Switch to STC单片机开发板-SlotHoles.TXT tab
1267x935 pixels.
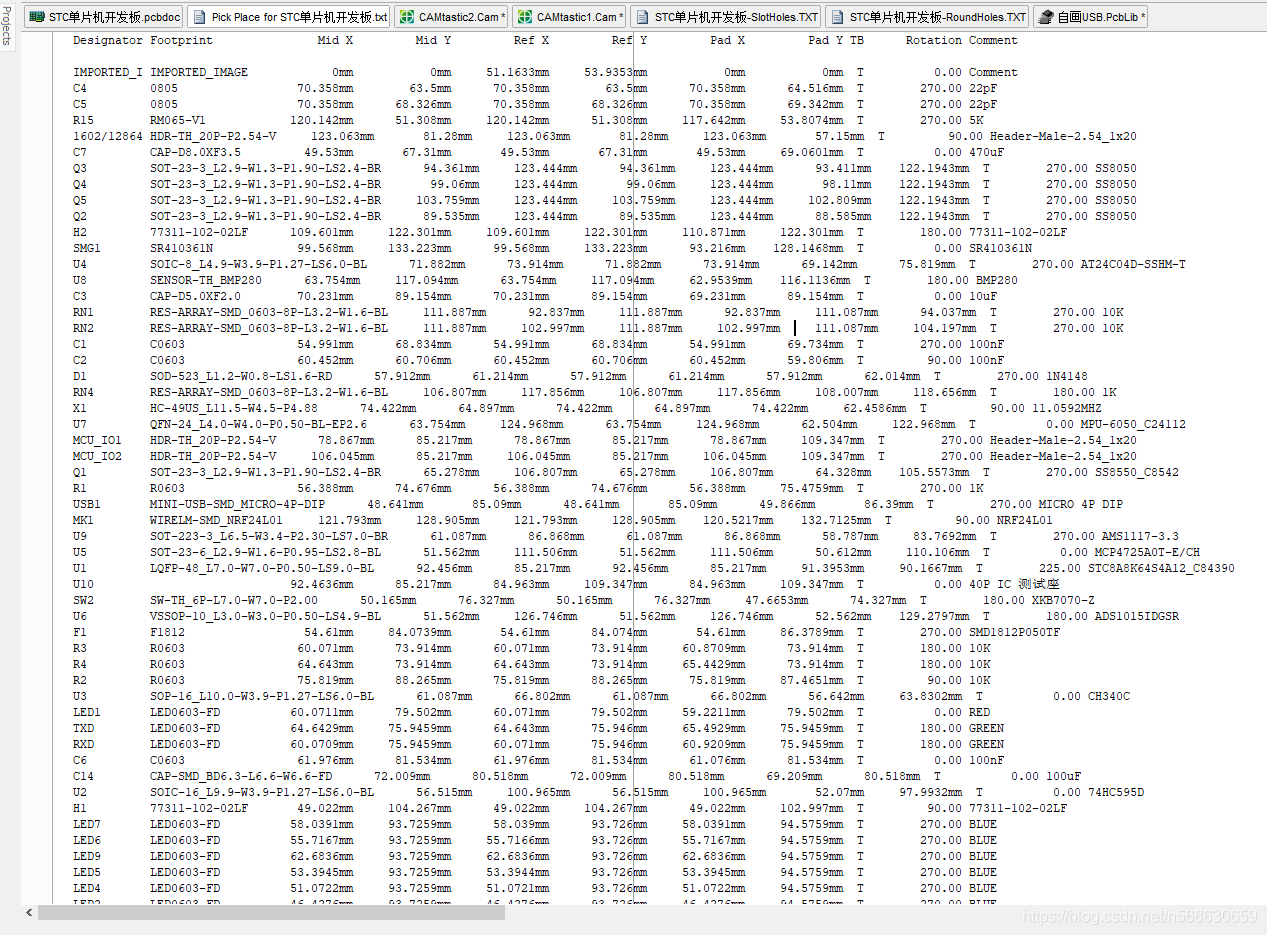click(725, 17)
